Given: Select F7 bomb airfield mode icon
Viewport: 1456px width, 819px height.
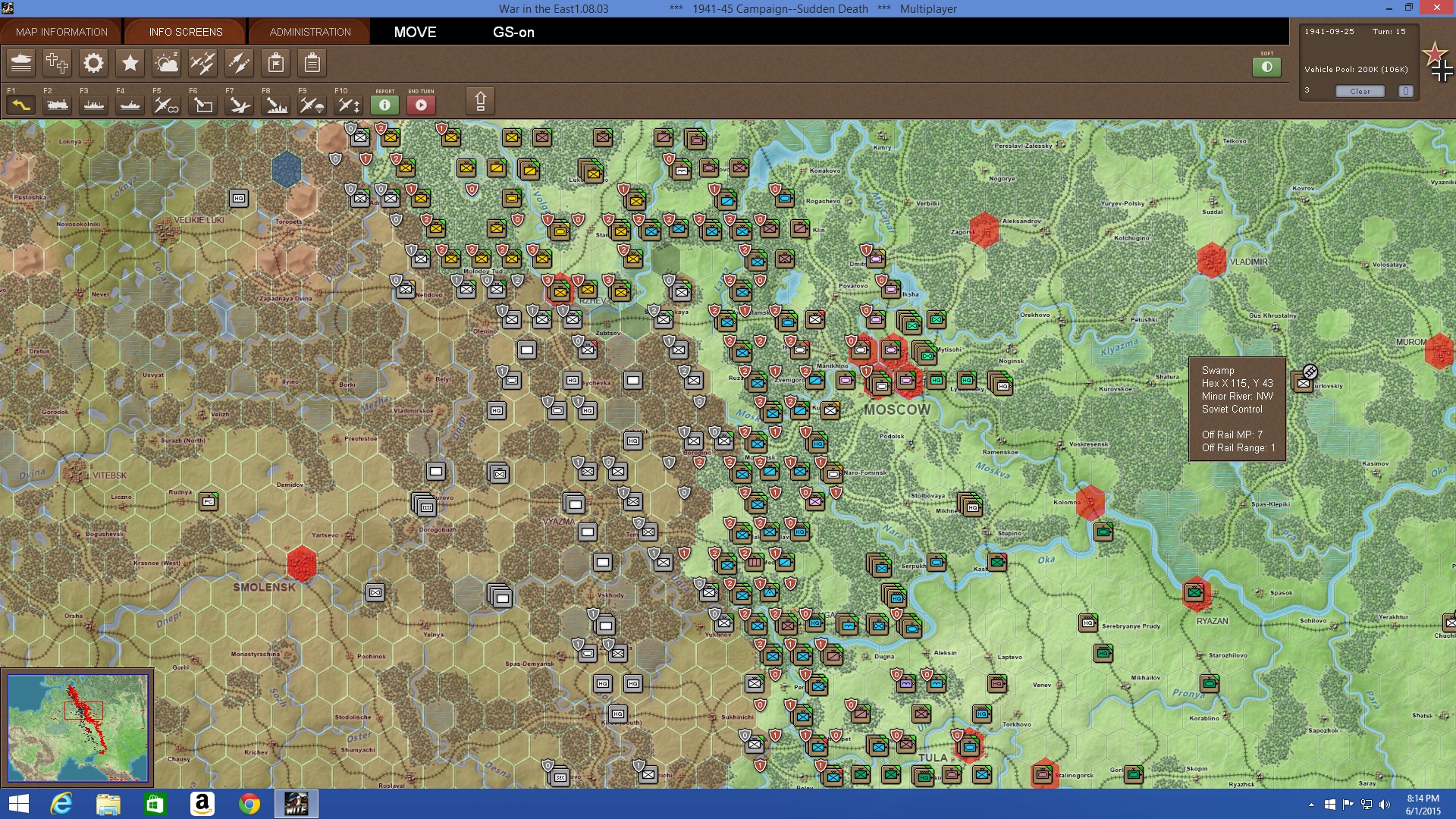Looking at the screenshot, I should coord(240,105).
